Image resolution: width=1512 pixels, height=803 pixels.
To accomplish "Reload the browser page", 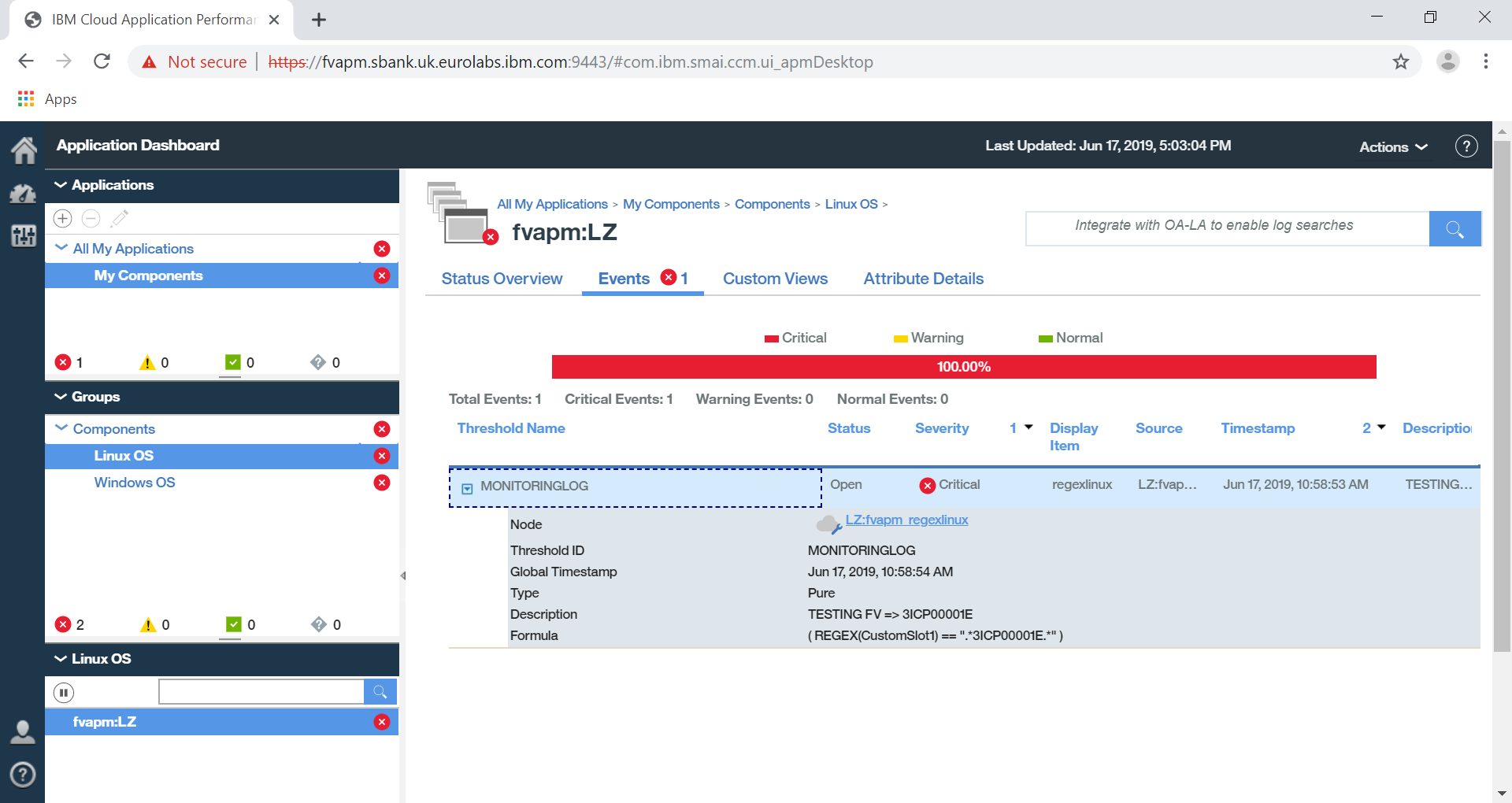I will 102,61.
